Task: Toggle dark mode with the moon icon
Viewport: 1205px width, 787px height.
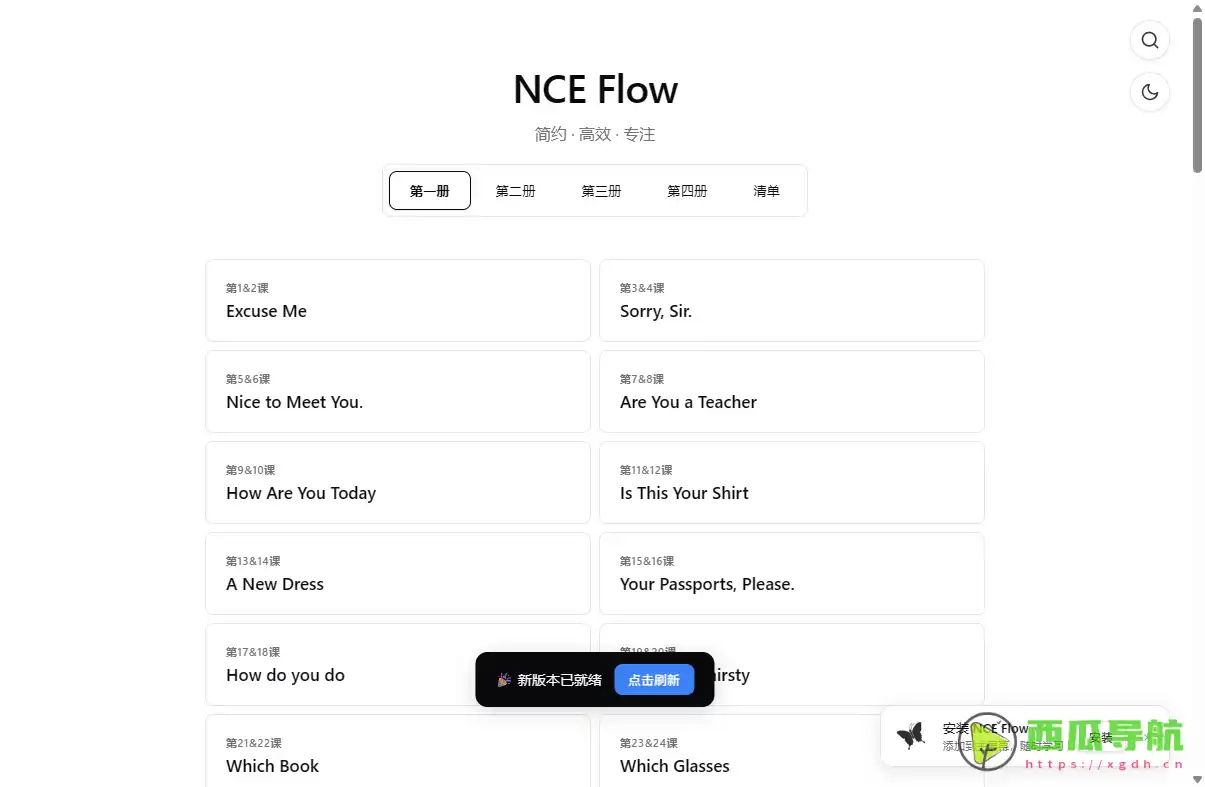Action: pyautogui.click(x=1149, y=91)
